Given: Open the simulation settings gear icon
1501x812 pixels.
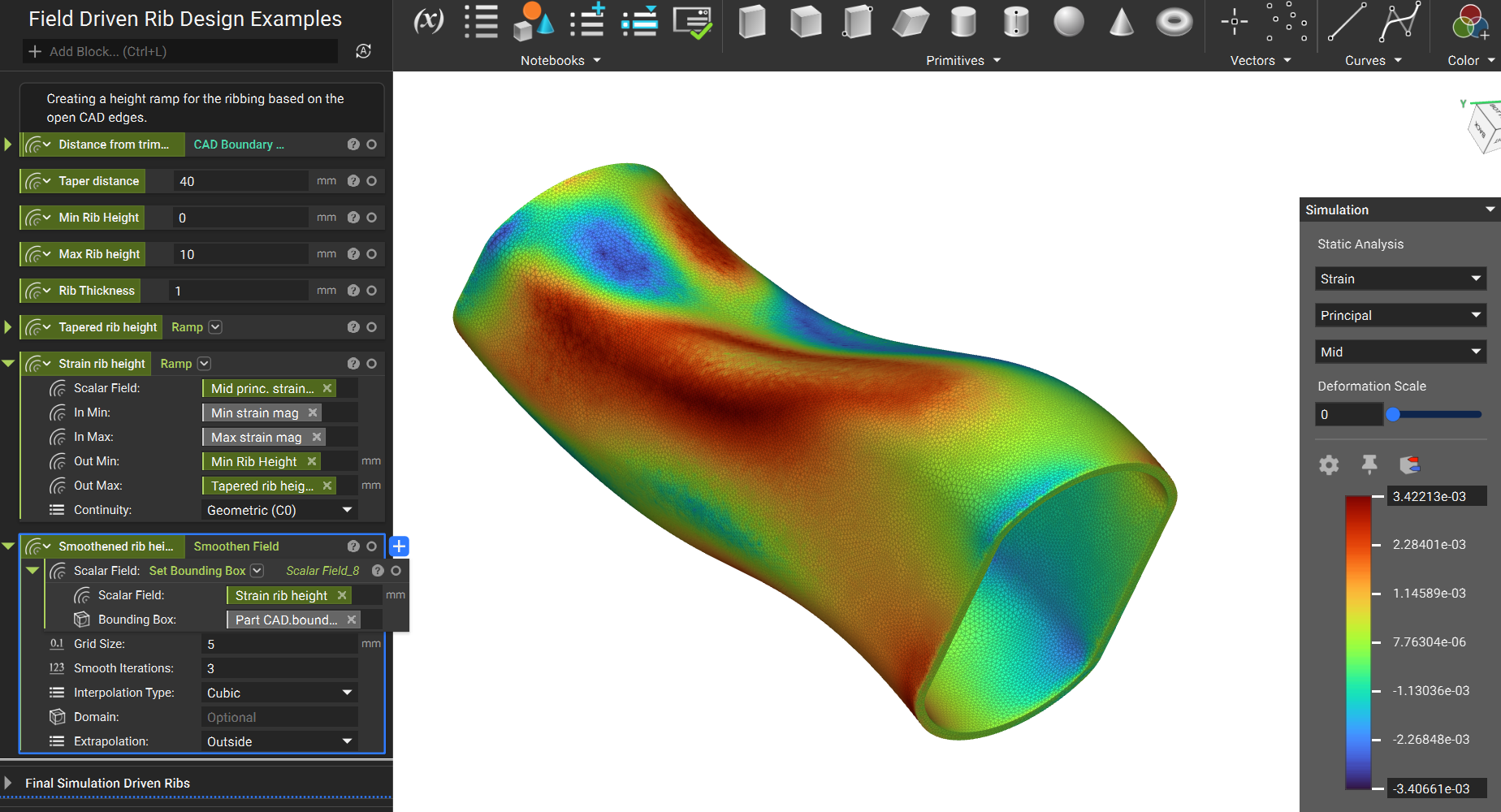Looking at the screenshot, I should [x=1329, y=464].
